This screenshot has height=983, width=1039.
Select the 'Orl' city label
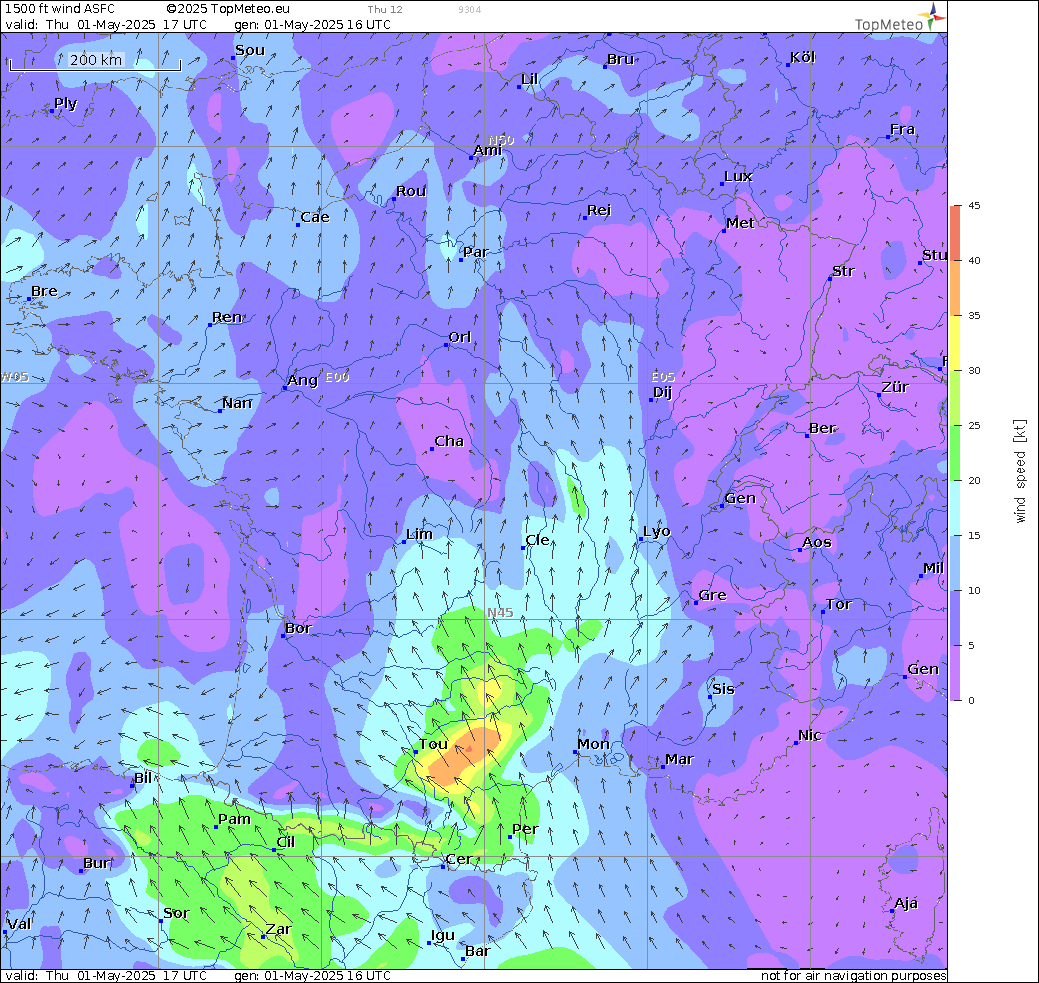(x=460, y=337)
